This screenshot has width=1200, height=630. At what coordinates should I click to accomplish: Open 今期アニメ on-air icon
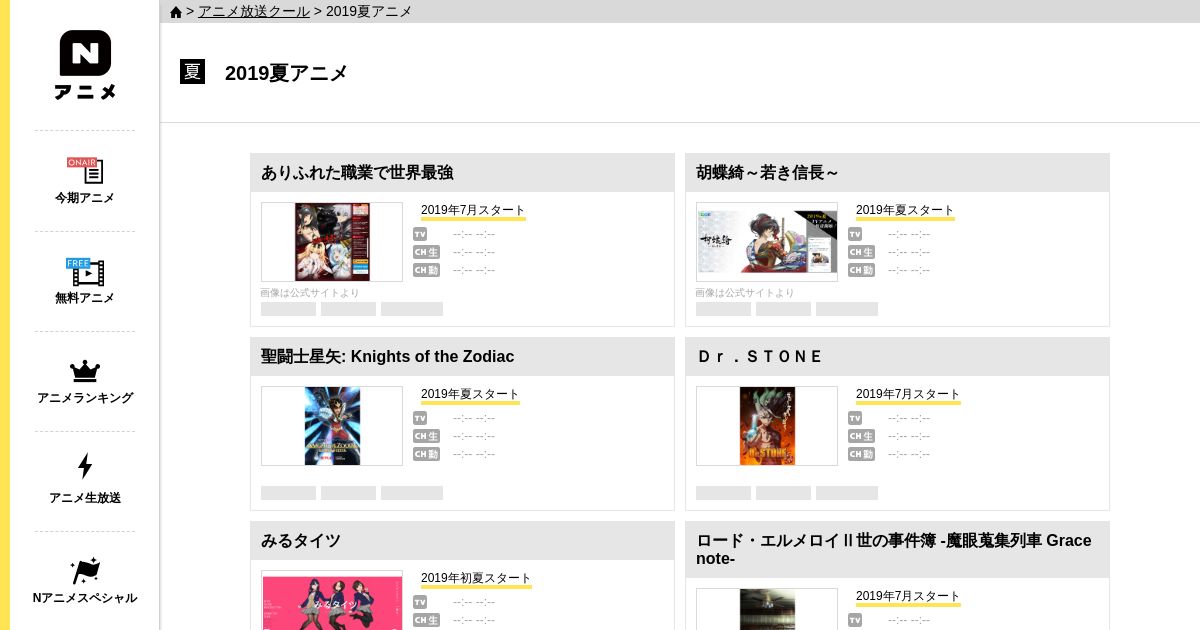(x=85, y=171)
